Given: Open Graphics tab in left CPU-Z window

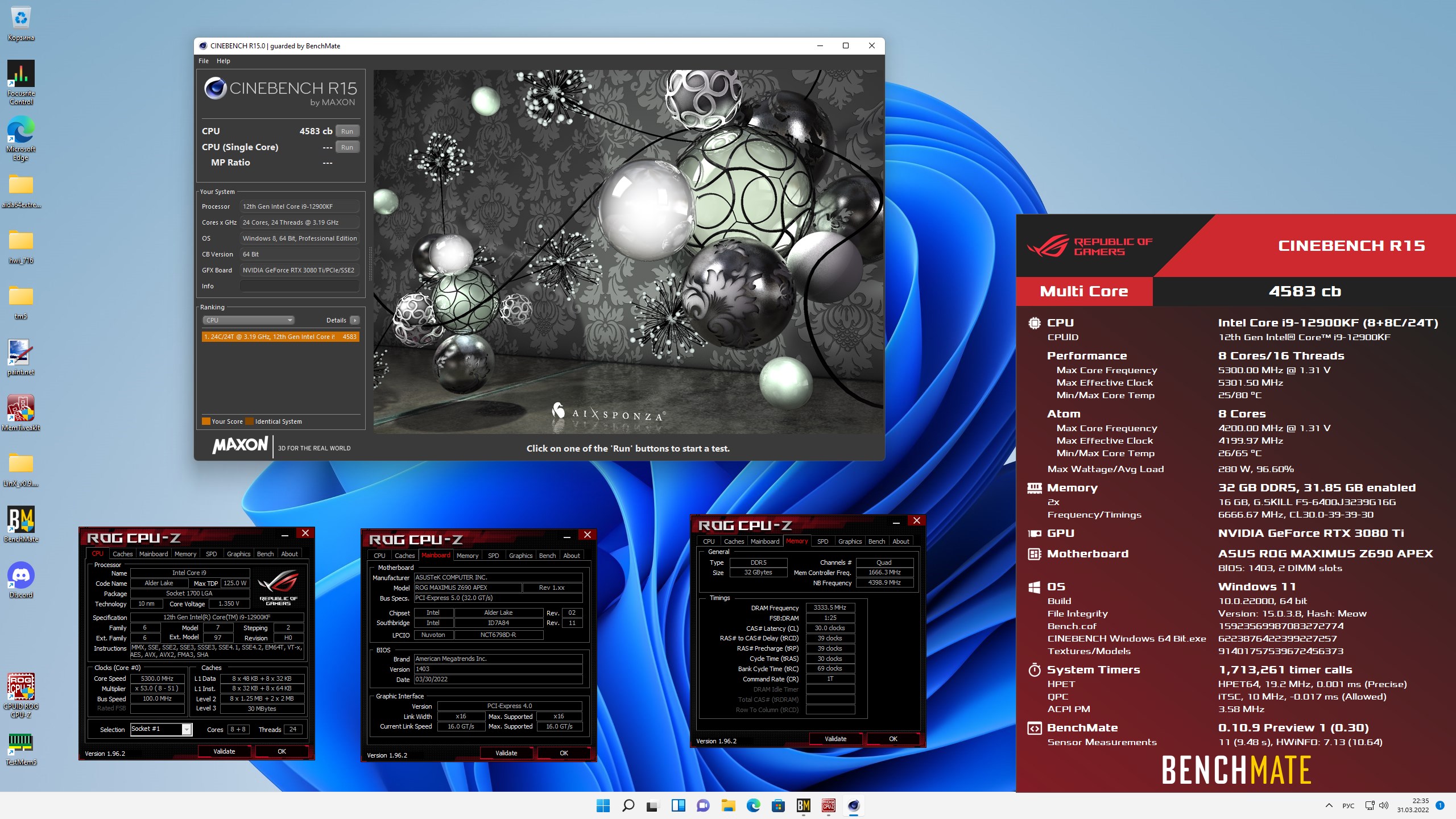Looking at the screenshot, I should coord(238,554).
